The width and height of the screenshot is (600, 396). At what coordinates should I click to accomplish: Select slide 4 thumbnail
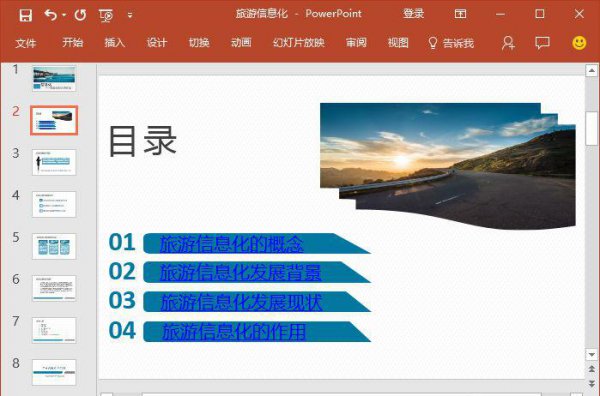pos(54,204)
